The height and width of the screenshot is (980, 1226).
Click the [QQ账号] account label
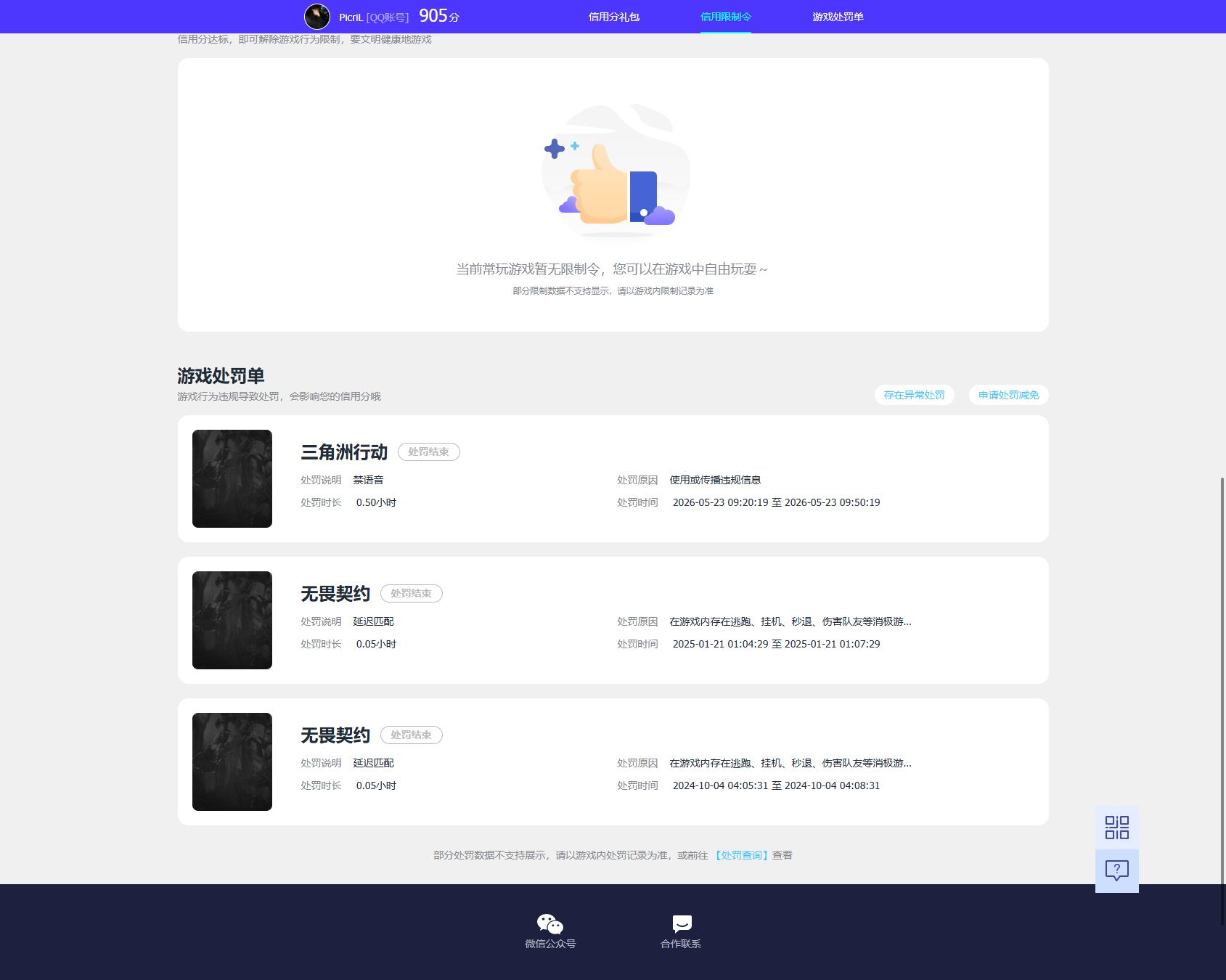[x=388, y=17]
